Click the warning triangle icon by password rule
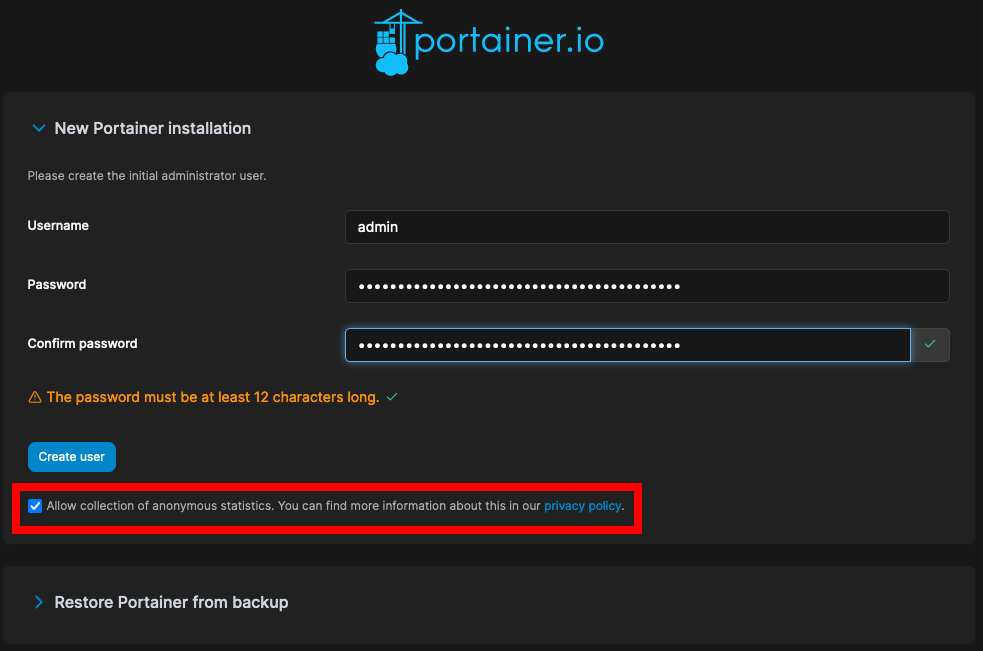Viewport: 983px width, 651px height. pos(35,397)
